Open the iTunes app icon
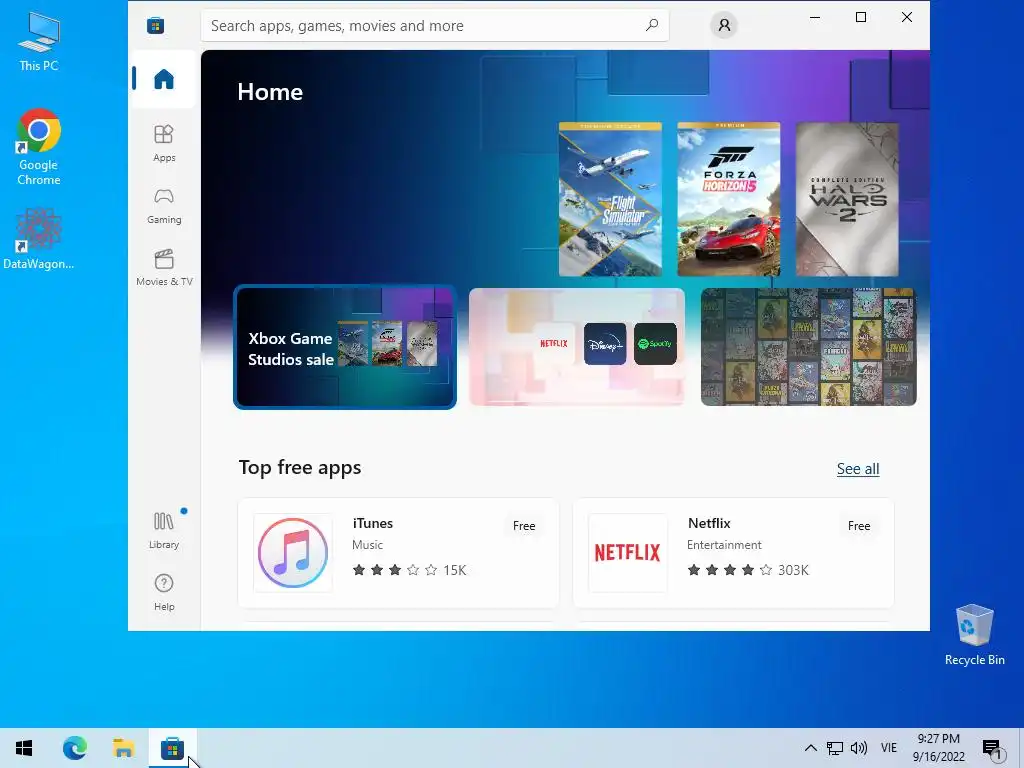Screen dimensions: 1024x768 pos(293,552)
